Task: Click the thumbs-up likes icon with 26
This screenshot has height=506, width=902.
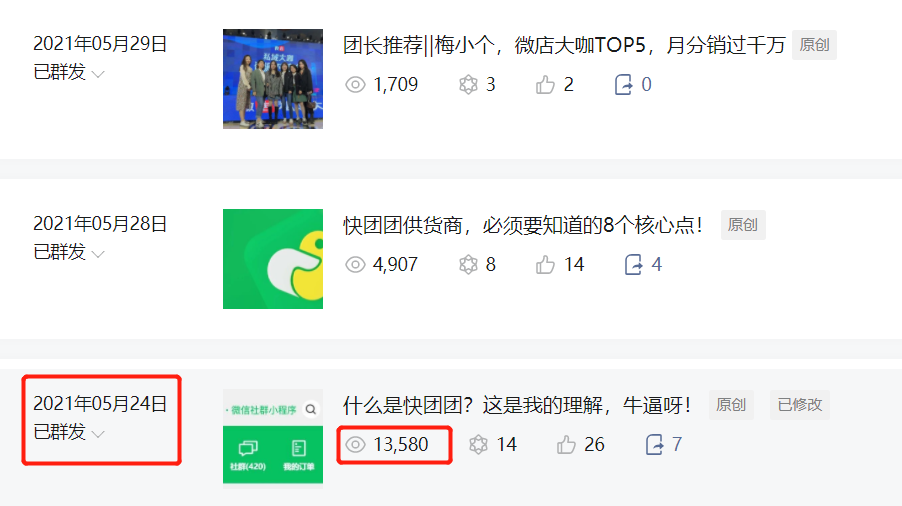Action: click(566, 444)
